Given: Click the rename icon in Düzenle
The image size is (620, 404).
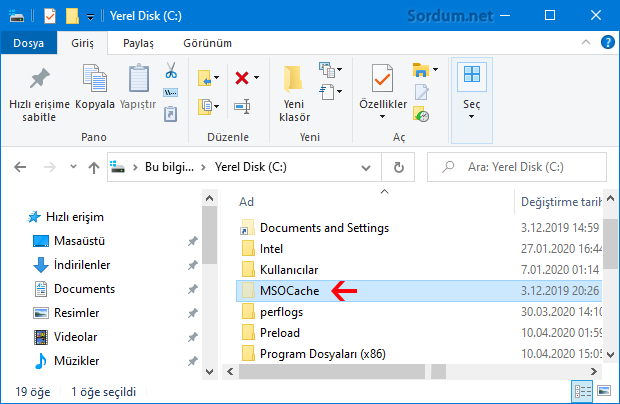Looking at the screenshot, I should (242, 106).
